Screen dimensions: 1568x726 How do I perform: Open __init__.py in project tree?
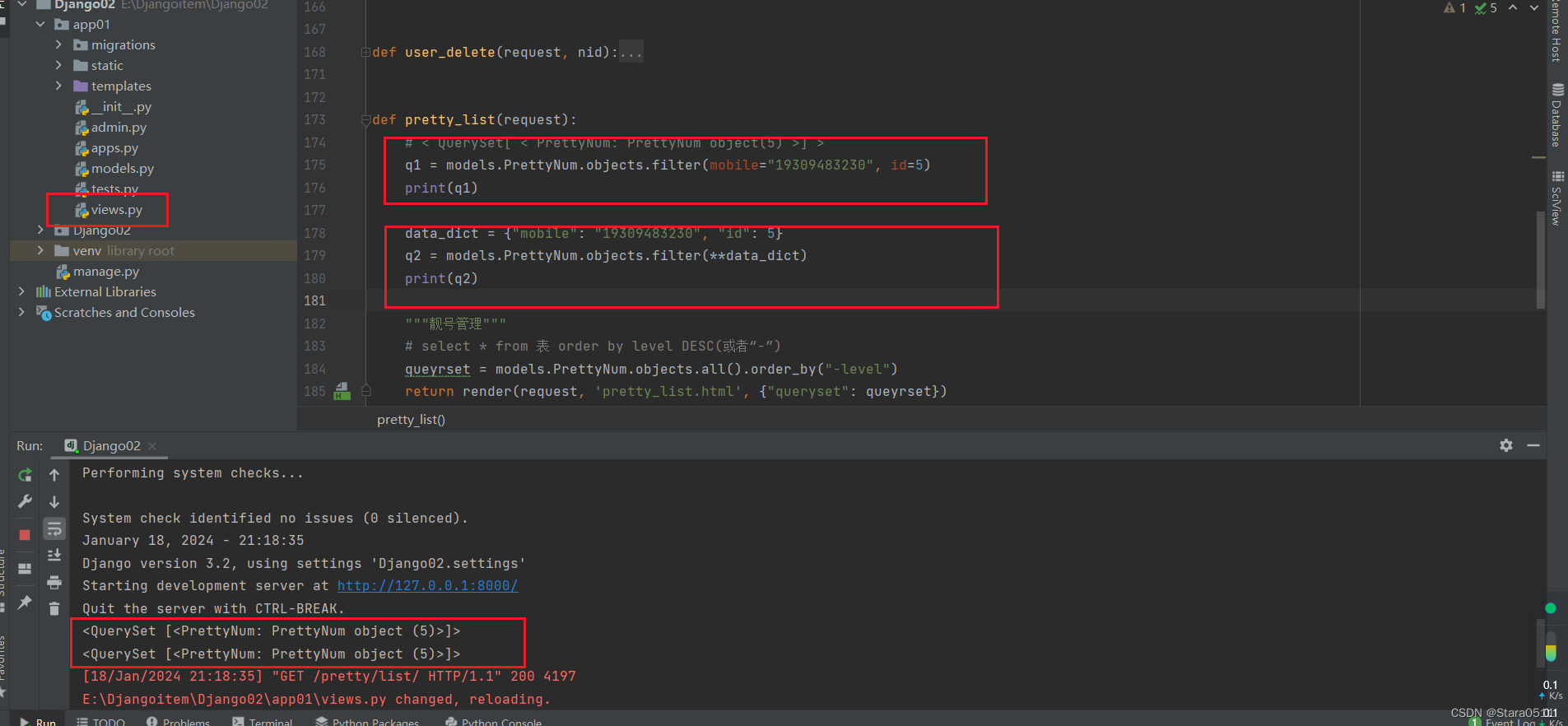pos(114,107)
